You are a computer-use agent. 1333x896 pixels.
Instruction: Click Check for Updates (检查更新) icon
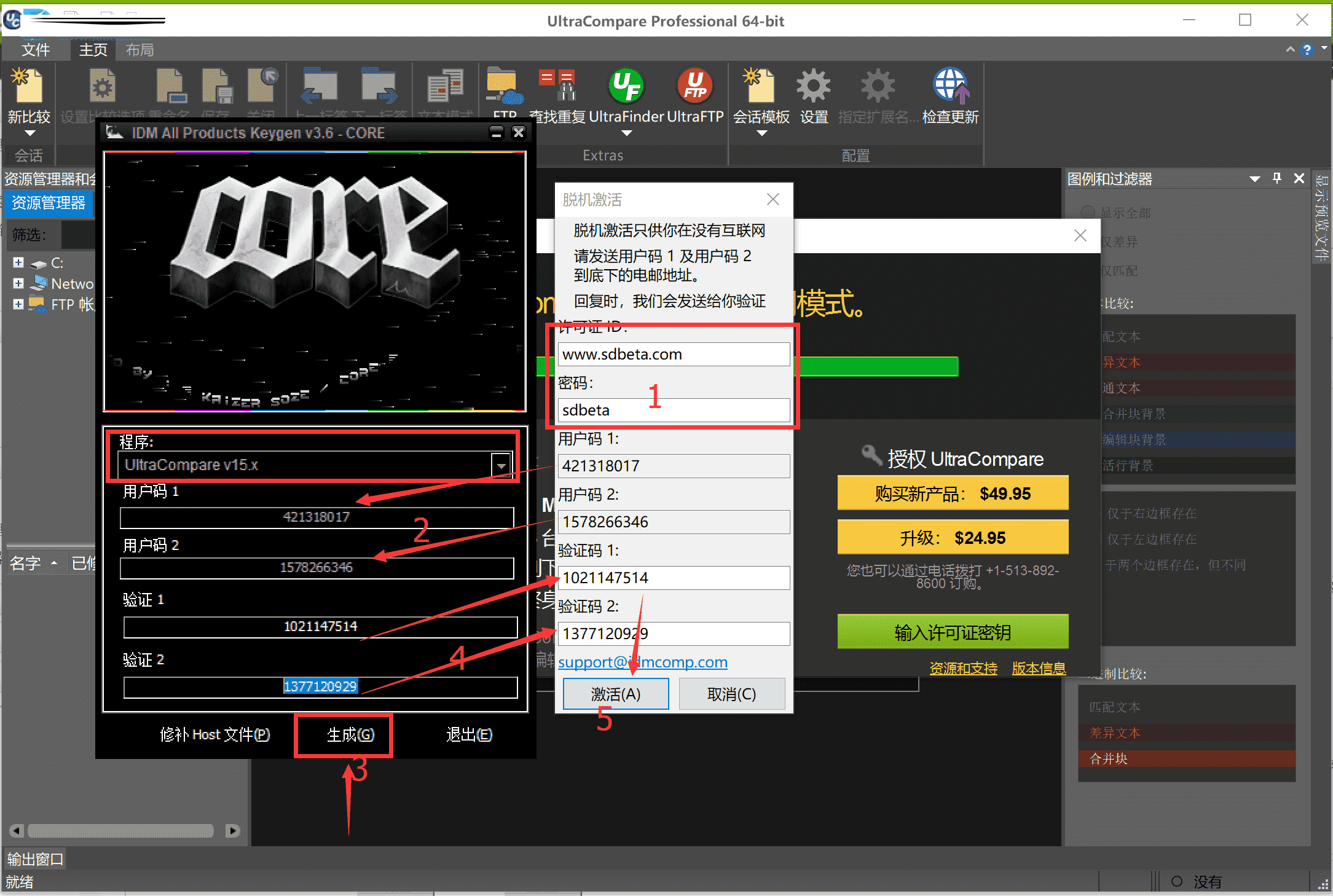coord(950,86)
